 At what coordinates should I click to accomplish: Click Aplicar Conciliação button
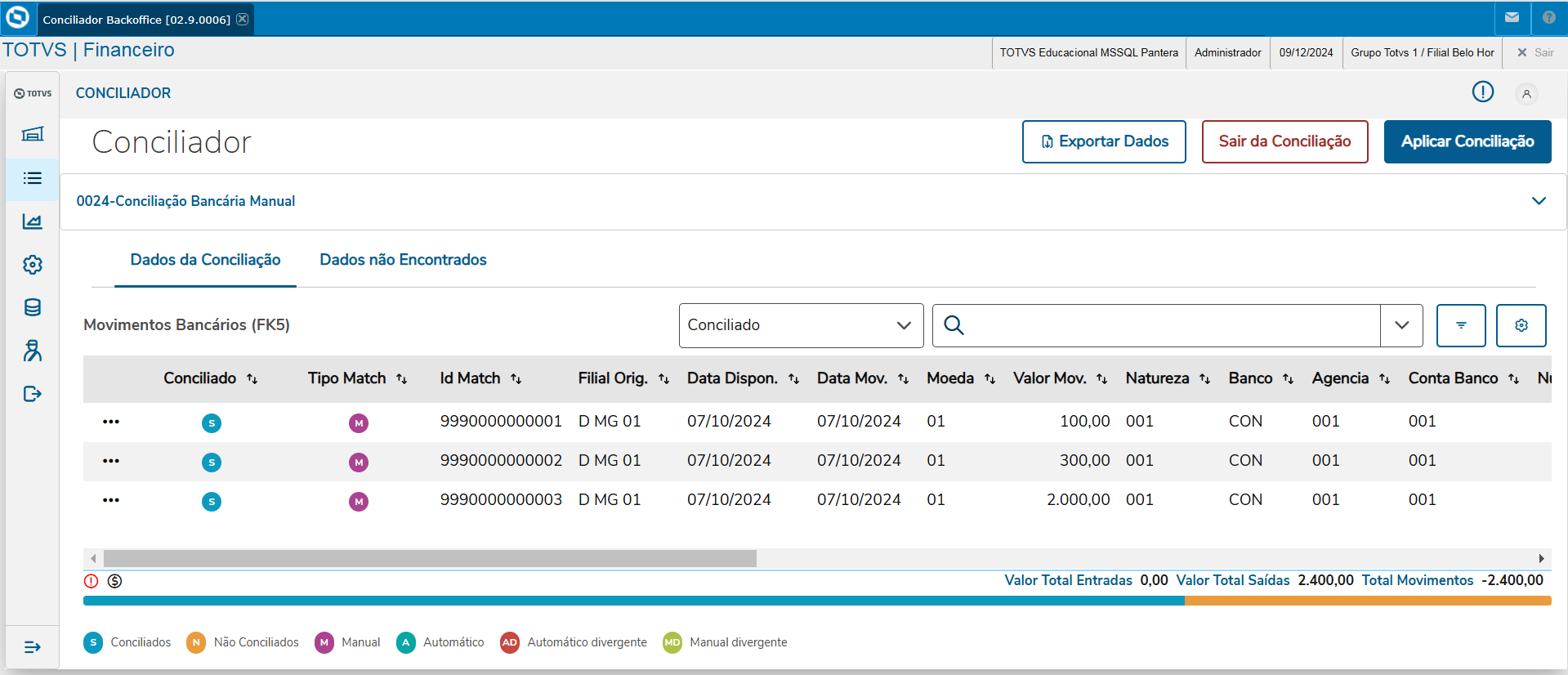[x=1467, y=142]
